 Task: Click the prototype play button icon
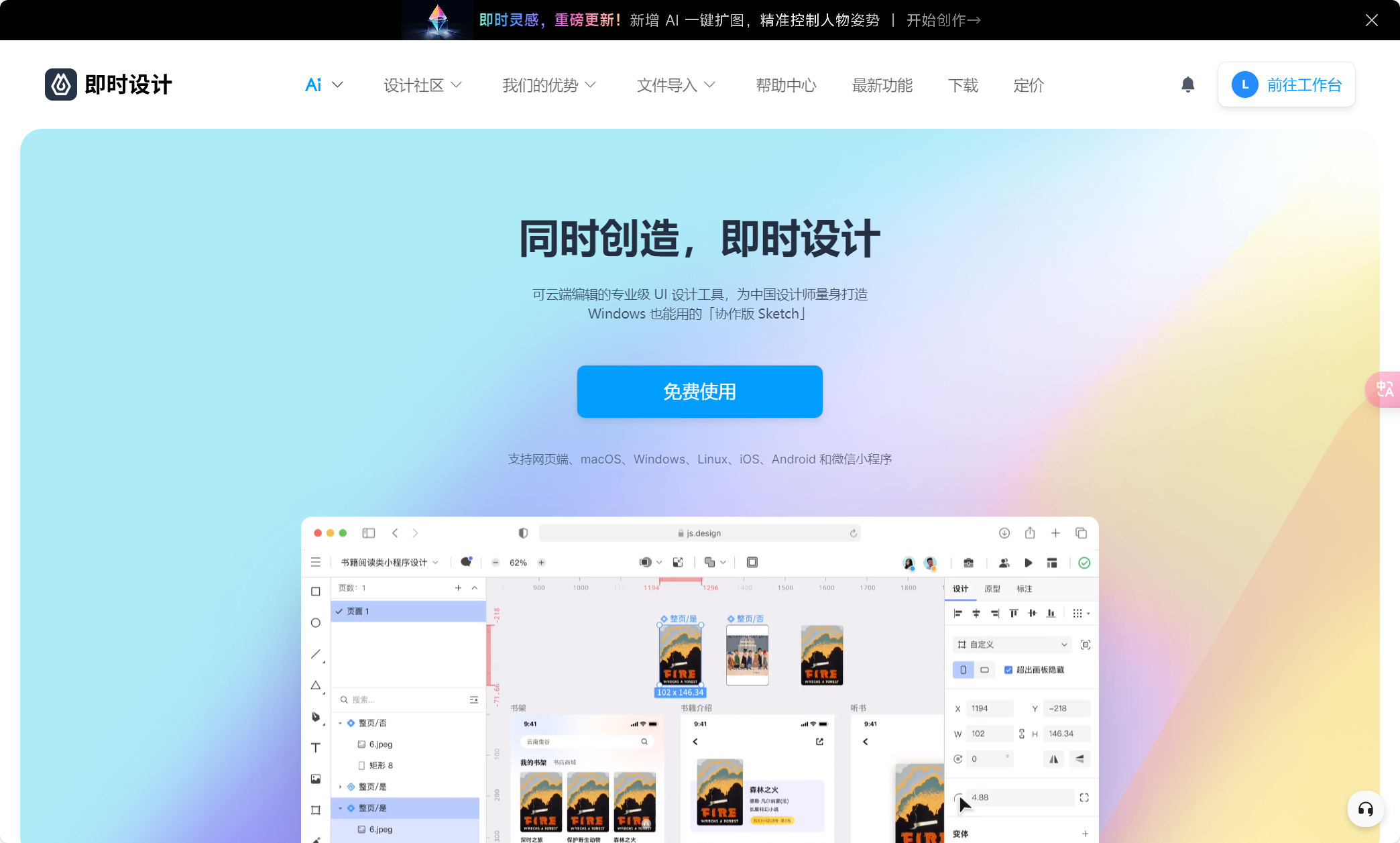[x=1028, y=563]
